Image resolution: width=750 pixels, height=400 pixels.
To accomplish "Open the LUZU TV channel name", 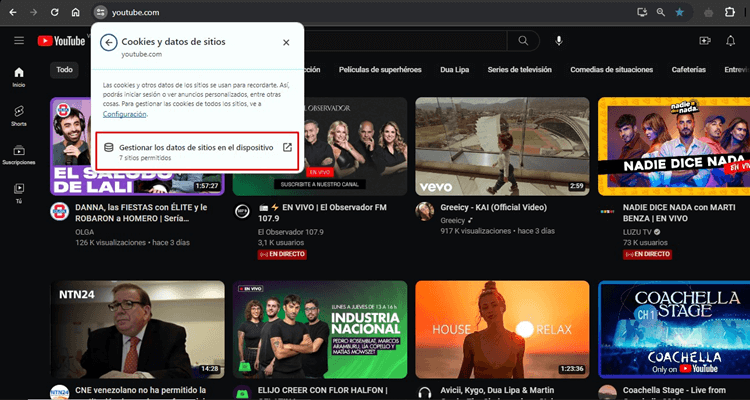I will click(x=638, y=232).
